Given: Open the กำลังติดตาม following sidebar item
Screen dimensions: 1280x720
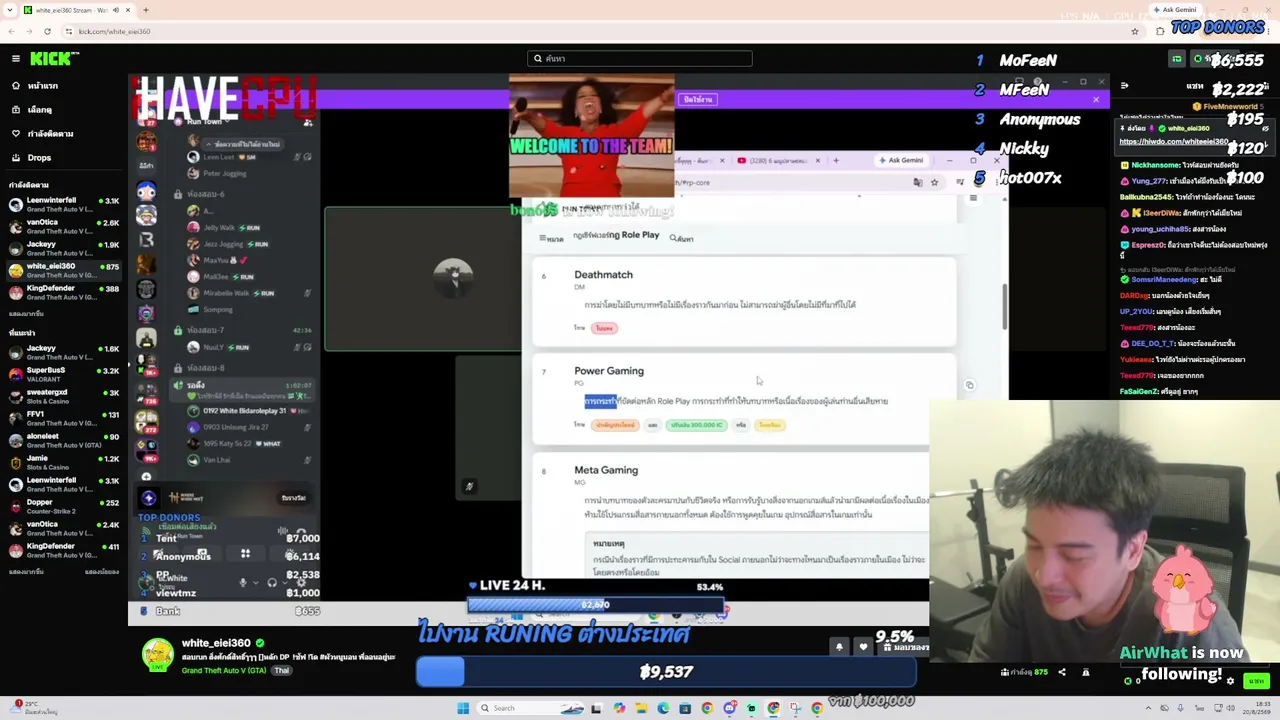Looking at the screenshot, I should (x=50, y=134).
